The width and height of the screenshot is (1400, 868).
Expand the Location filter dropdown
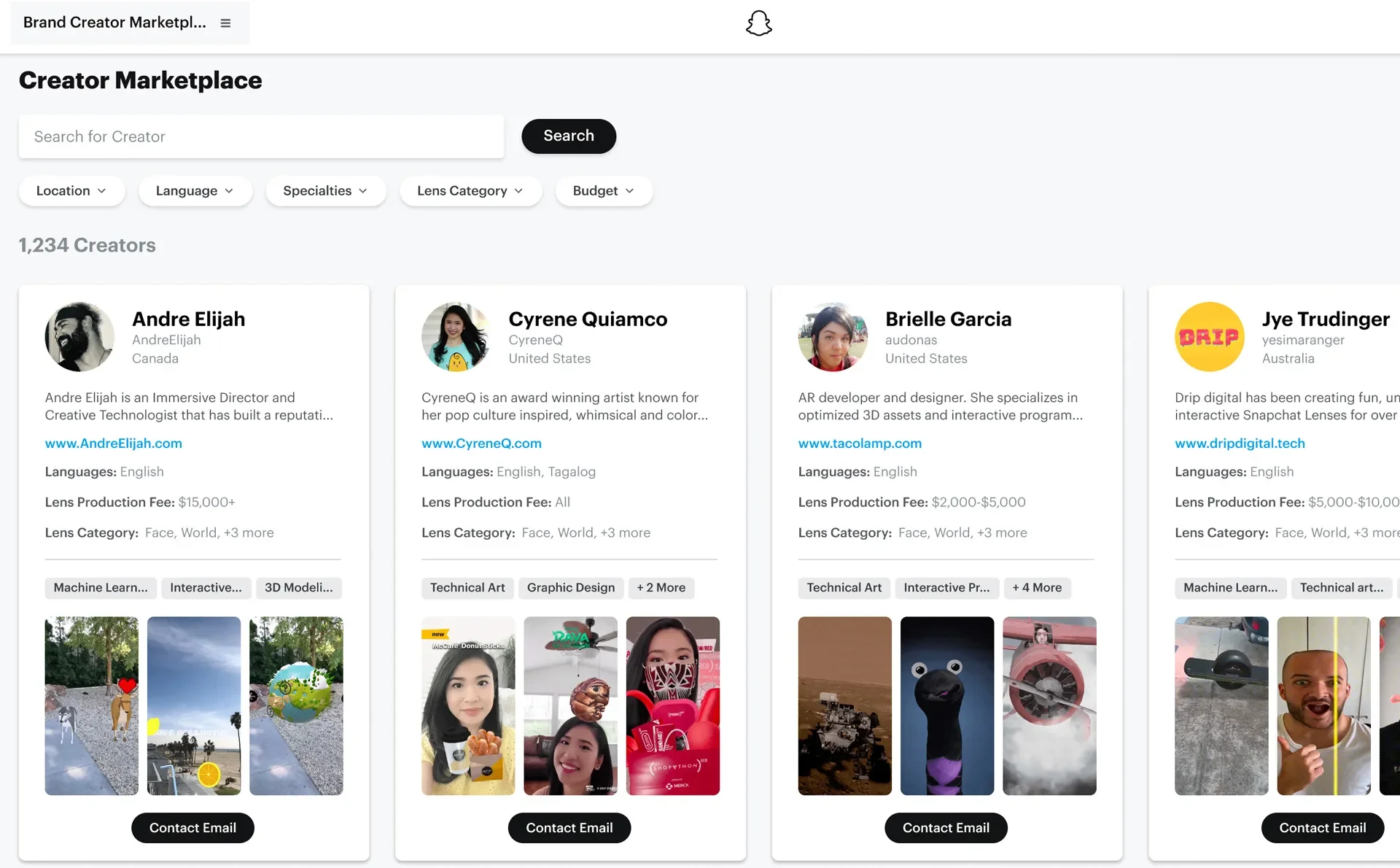[71, 191]
